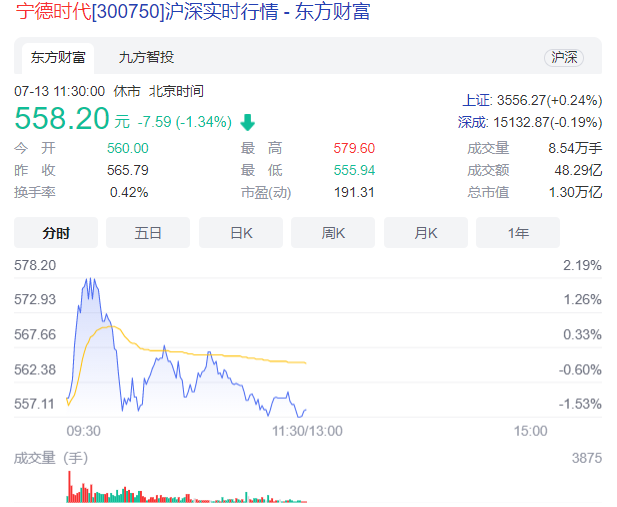Click the 换手率 value 0.42%
Viewport: 617px width, 507px height.
129,192
